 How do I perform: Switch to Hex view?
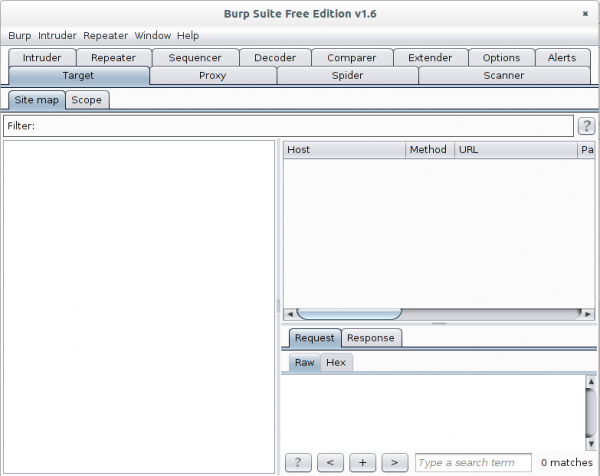tap(336, 362)
